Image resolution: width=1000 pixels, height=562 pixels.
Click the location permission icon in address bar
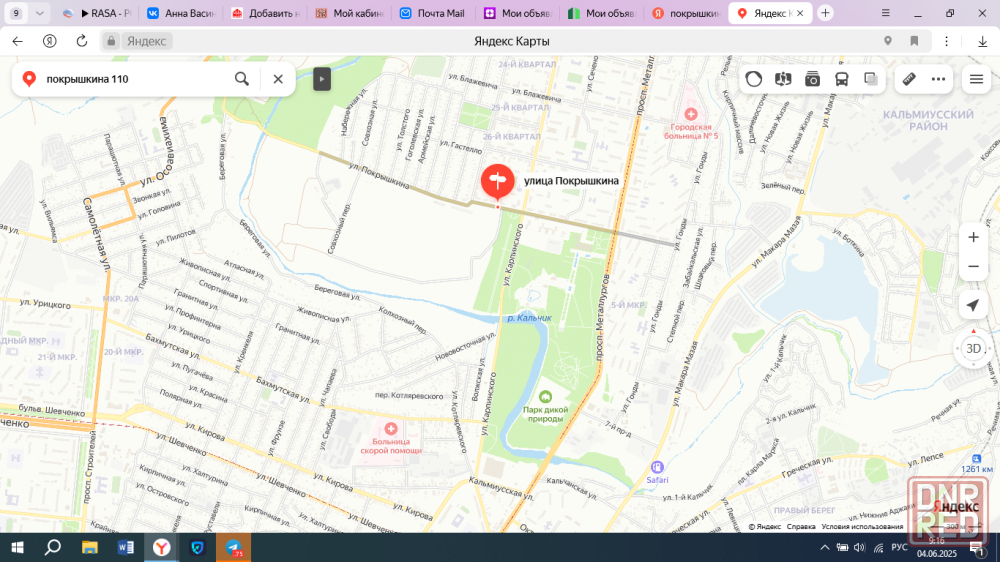888,41
